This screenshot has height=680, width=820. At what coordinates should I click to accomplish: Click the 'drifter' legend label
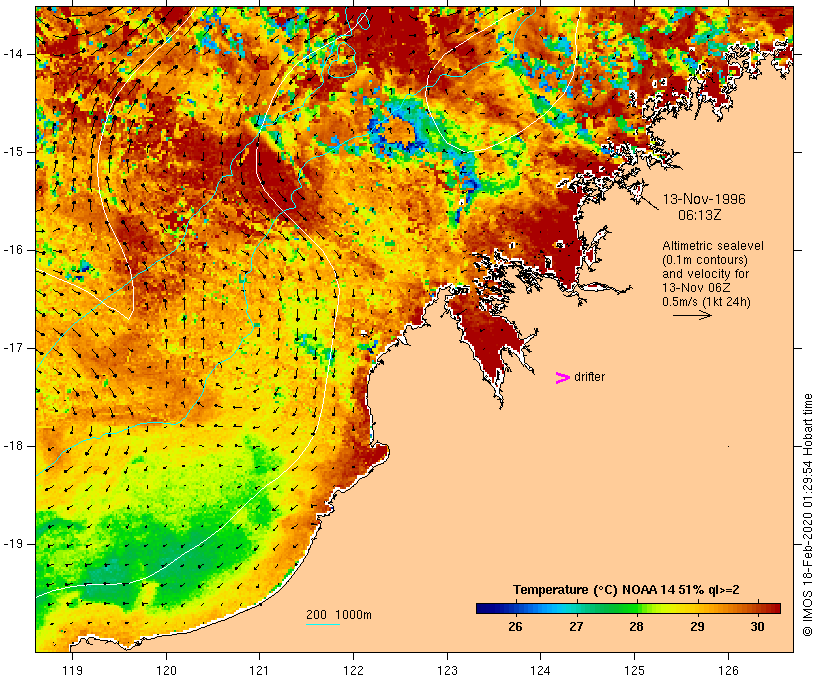589,377
